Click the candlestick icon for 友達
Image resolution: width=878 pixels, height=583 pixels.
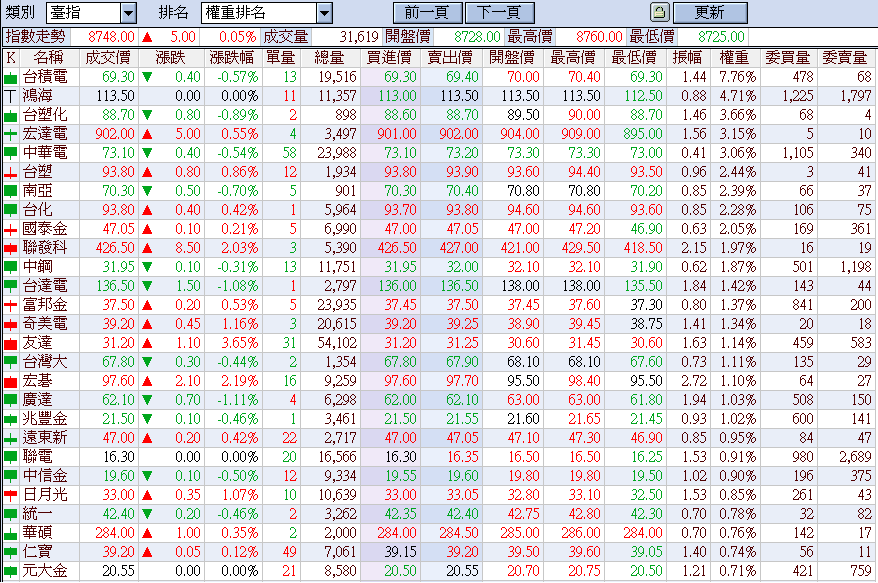click(11, 343)
